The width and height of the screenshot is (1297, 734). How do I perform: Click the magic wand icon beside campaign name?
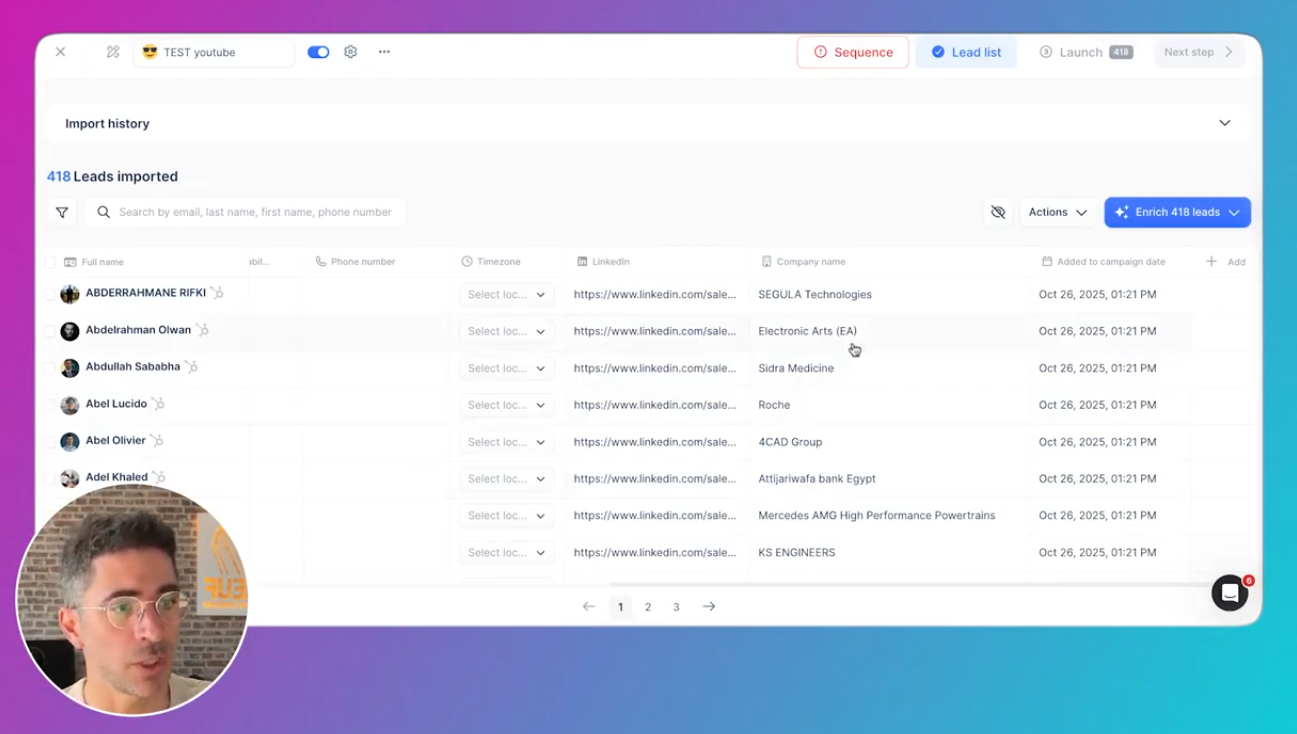pyautogui.click(x=113, y=52)
